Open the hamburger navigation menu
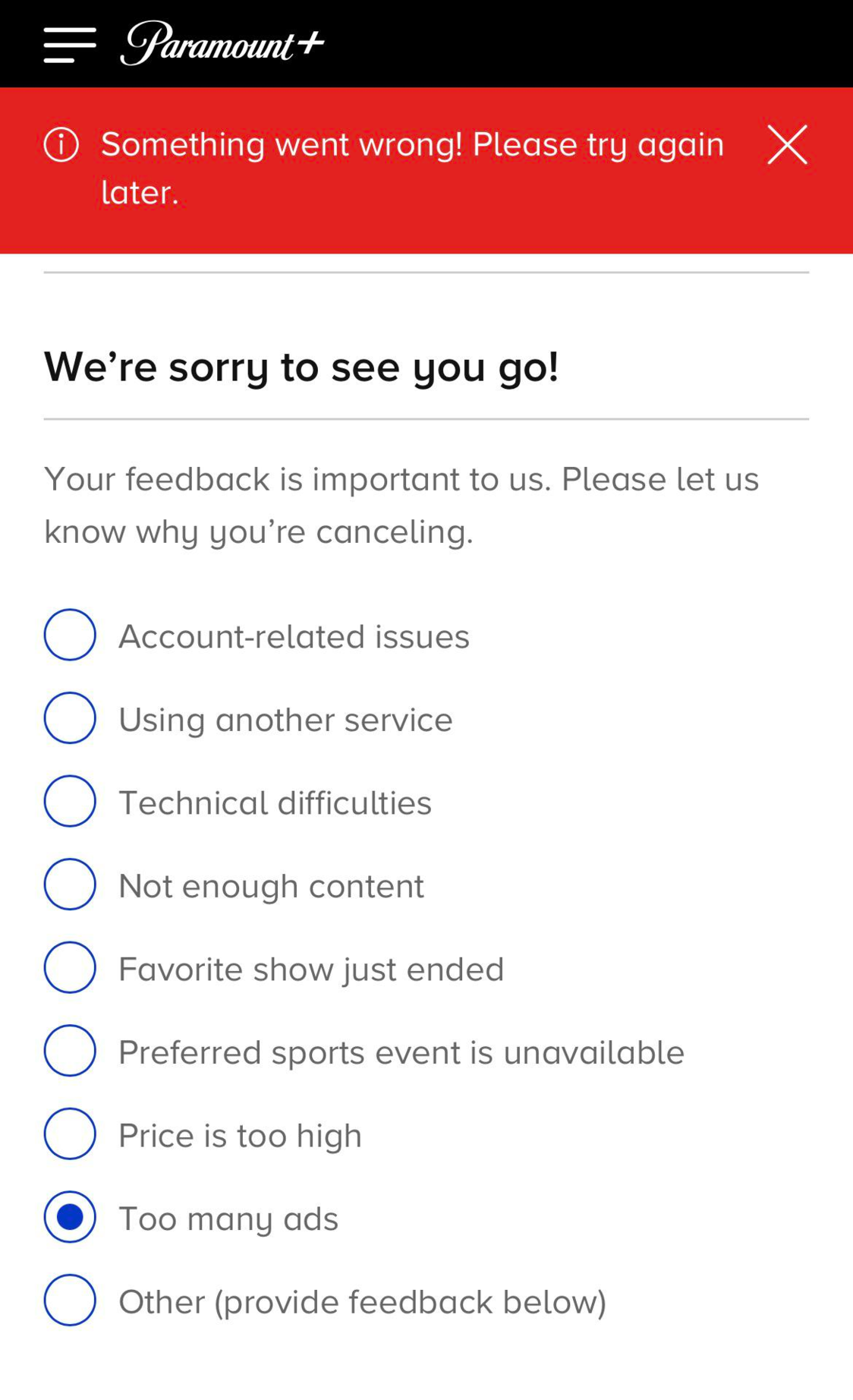853x1400 pixels. [x=70, y=45]
